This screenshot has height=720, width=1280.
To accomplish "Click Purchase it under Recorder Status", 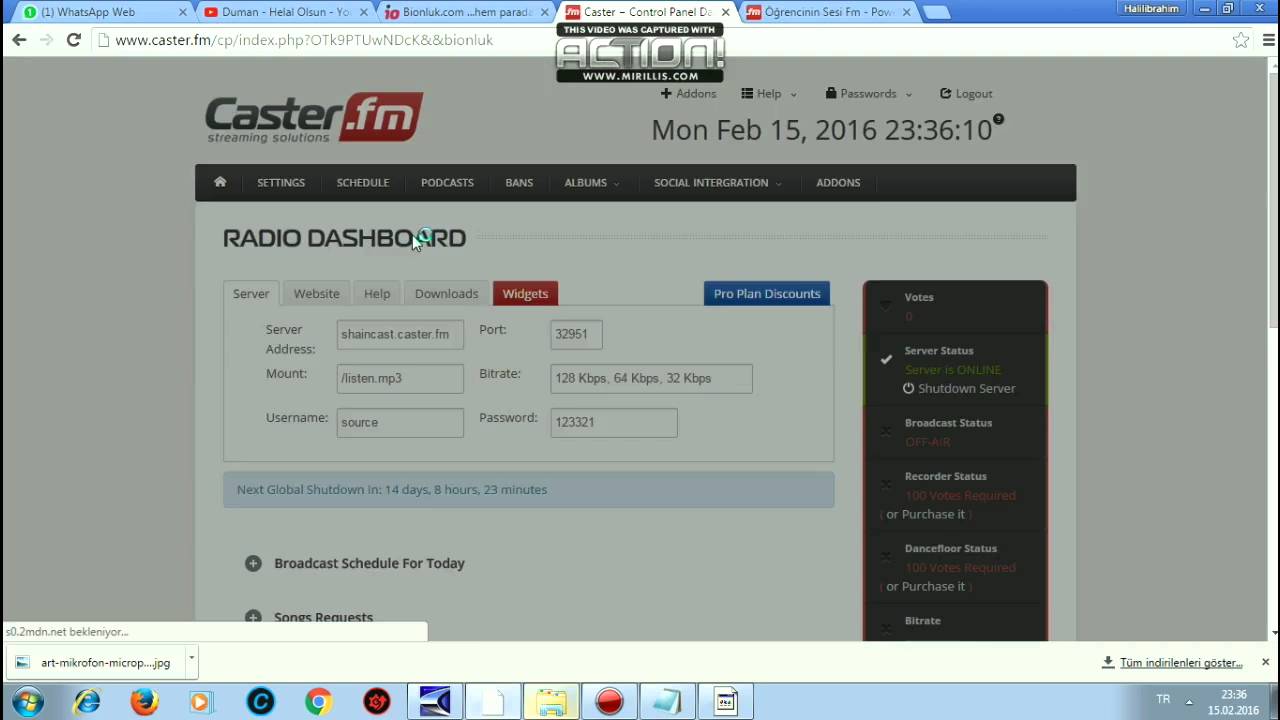I will (x=933, y=514).
